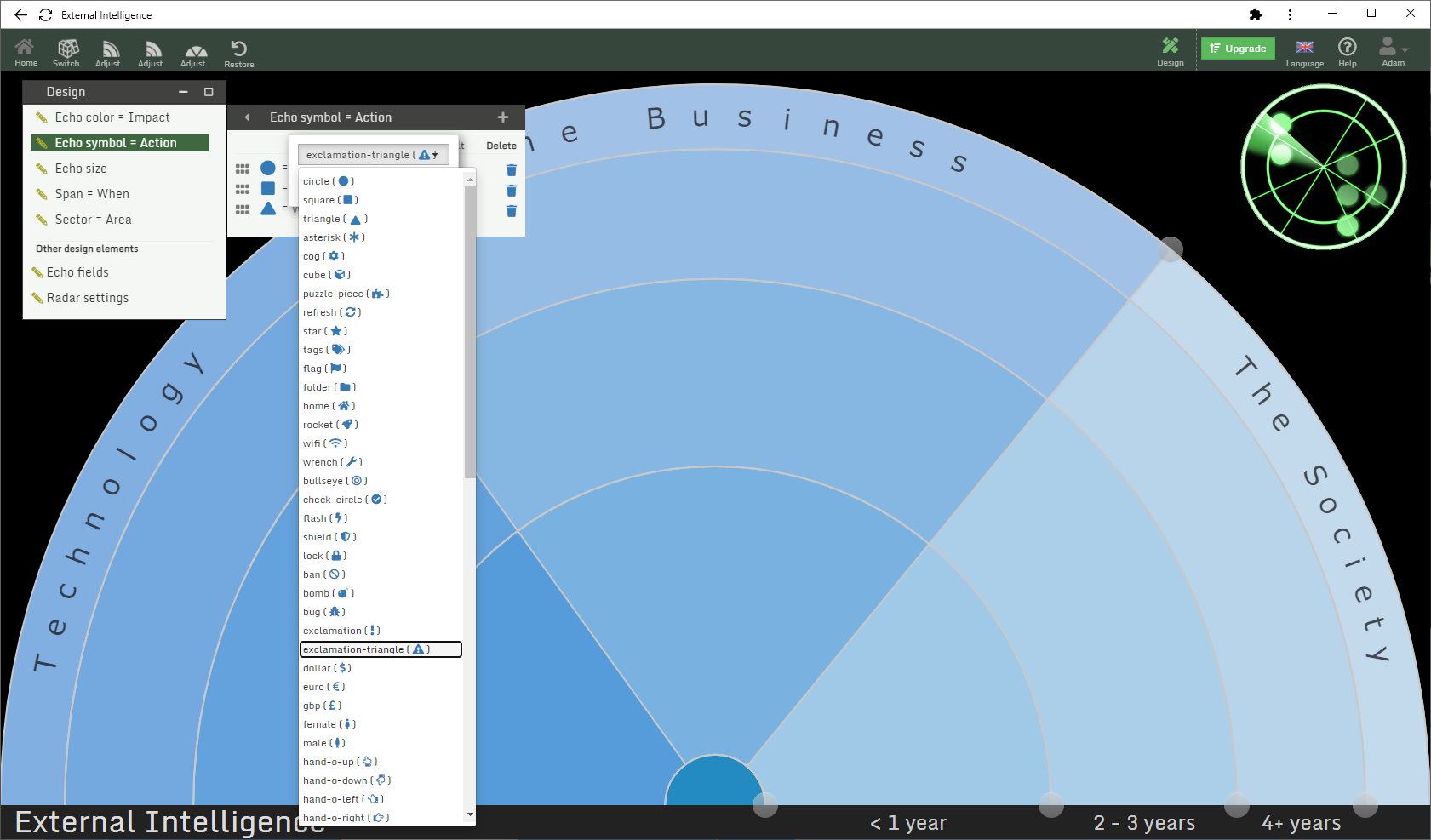The image size is (1431, 840).
Task: Open the extensions puzzle icon
Action: click(1256, 14)
